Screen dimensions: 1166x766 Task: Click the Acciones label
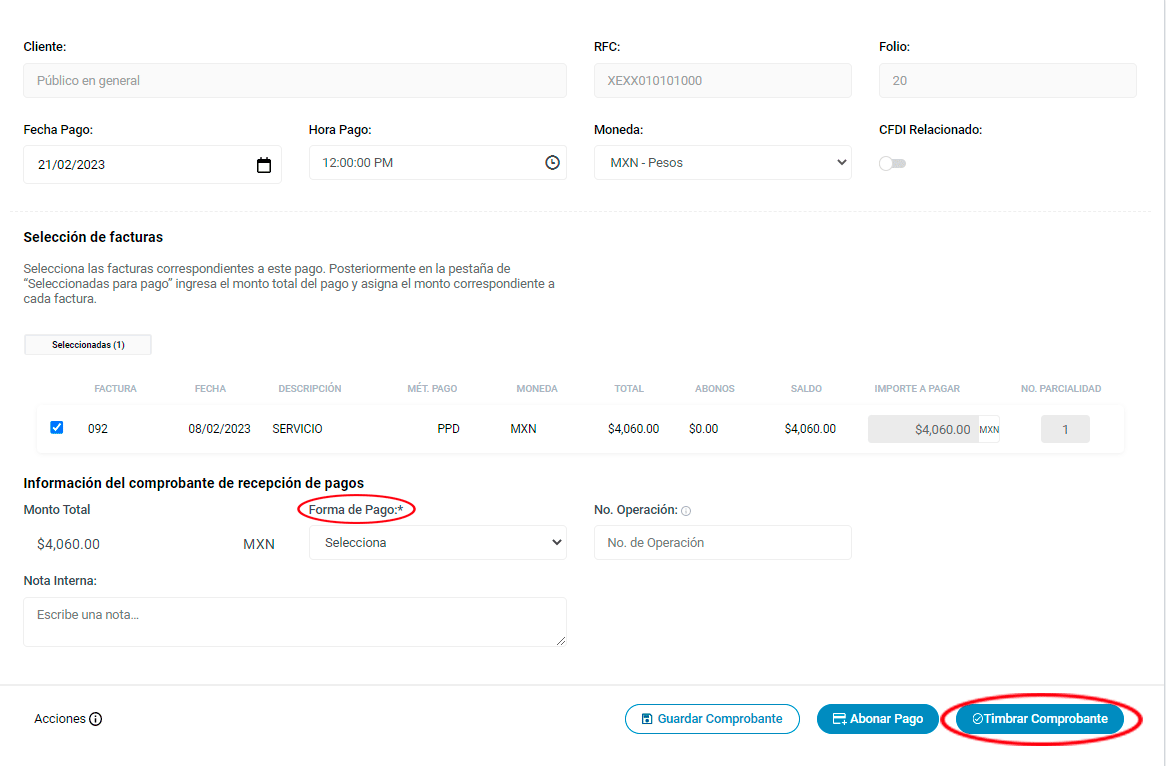[59, 719]
